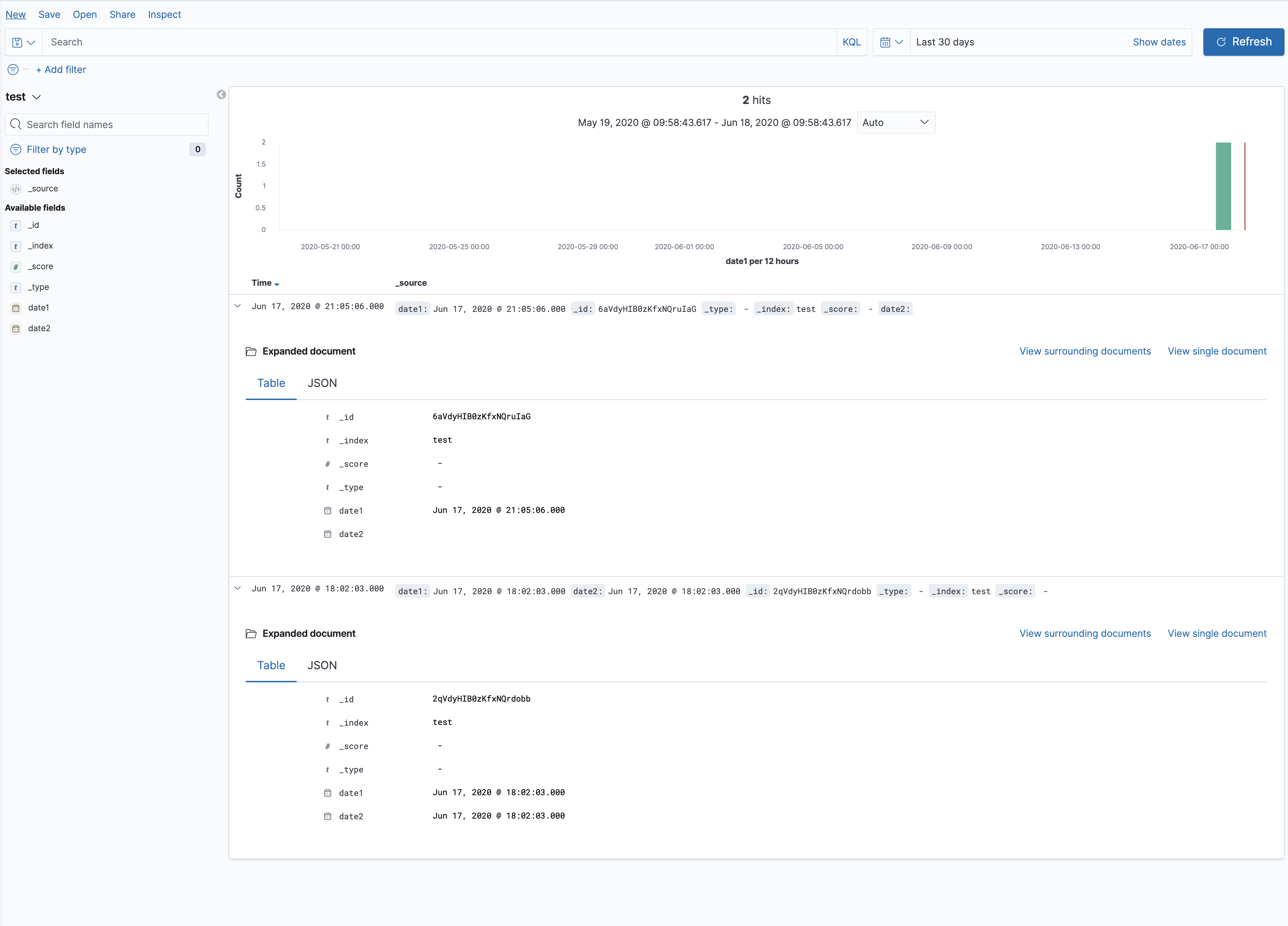Toggle the Time column sort arrow
Viewport: 1288px width, 926px height.
(277, 284)
